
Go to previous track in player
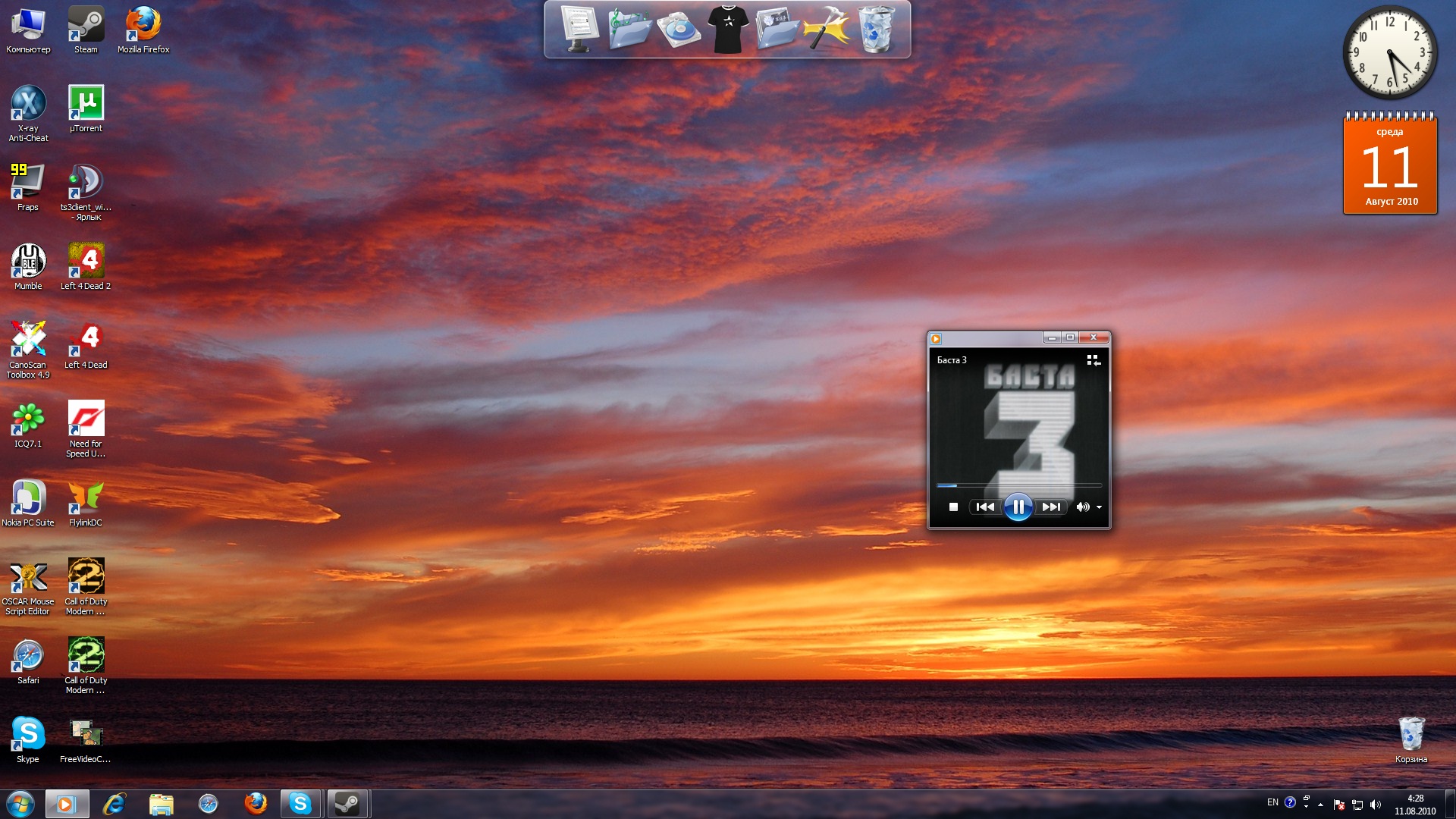point(985,507)
